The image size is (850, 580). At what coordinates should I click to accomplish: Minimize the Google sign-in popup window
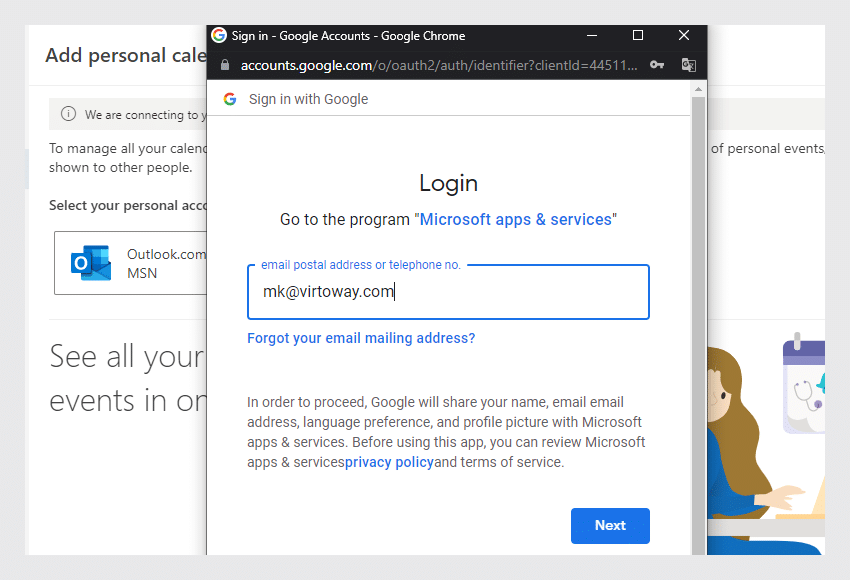coord(592,35)
